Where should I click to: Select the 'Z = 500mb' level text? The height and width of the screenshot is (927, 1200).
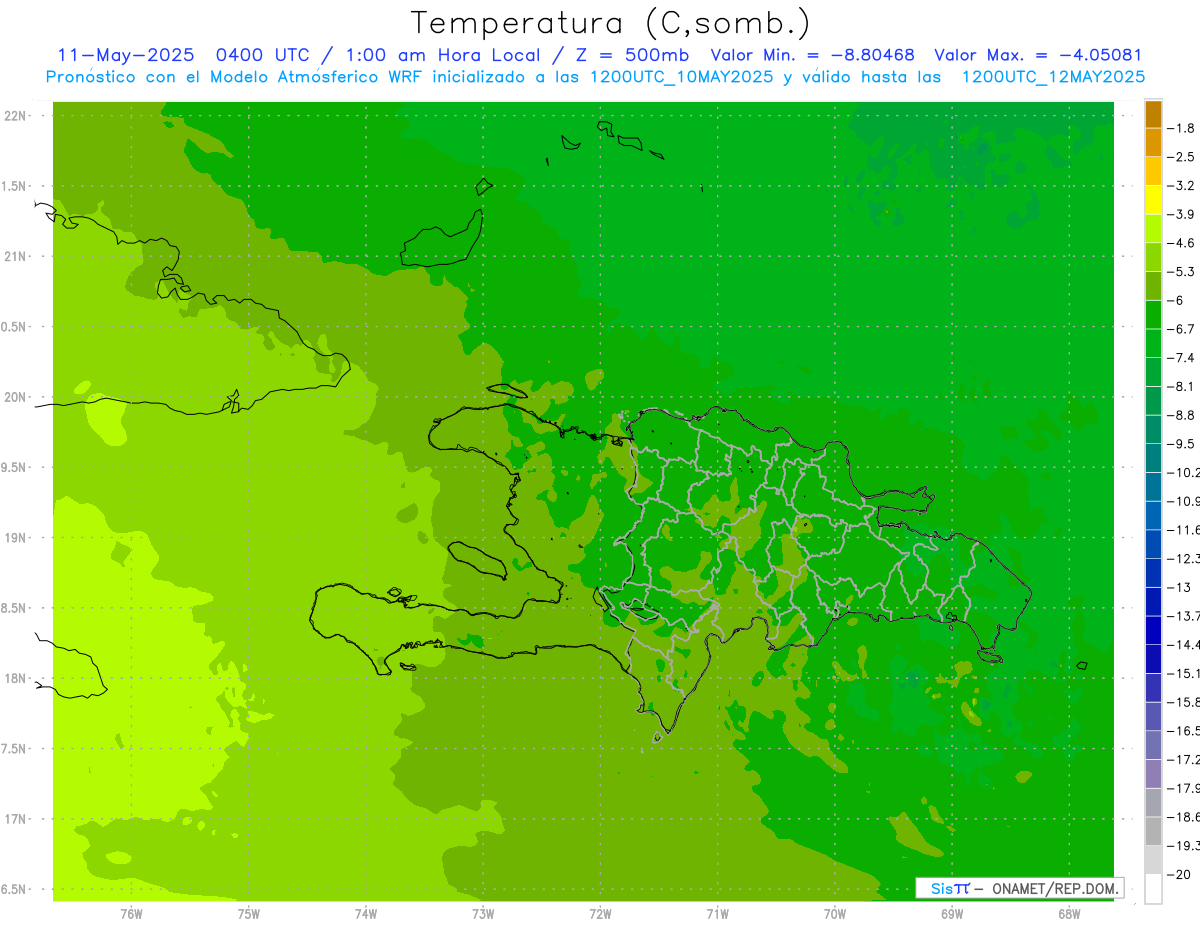(x=632, y=55)
